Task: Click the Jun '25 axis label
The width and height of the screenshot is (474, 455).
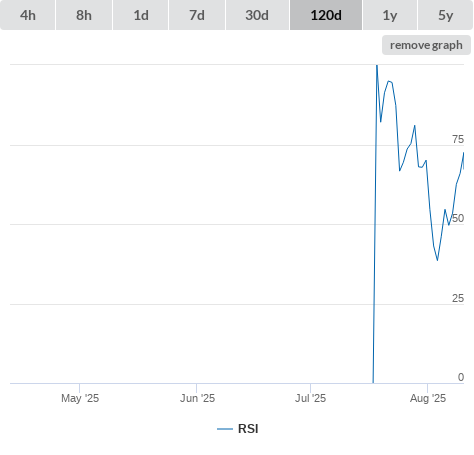Action: coord(197,398)
